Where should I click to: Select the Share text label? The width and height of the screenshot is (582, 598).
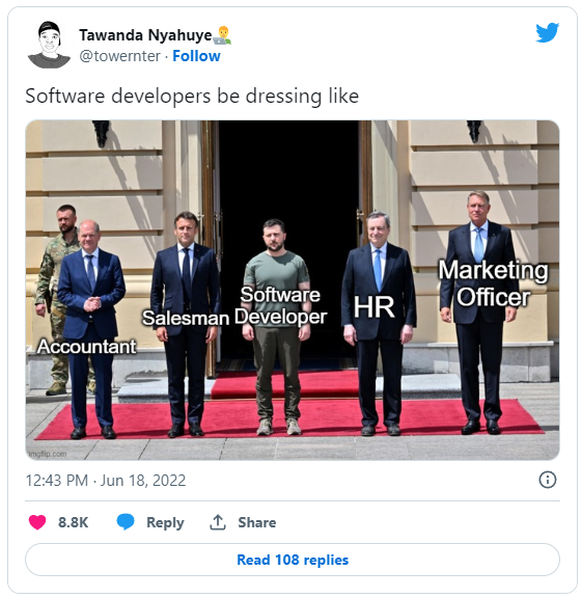click(x=257, y=522)
